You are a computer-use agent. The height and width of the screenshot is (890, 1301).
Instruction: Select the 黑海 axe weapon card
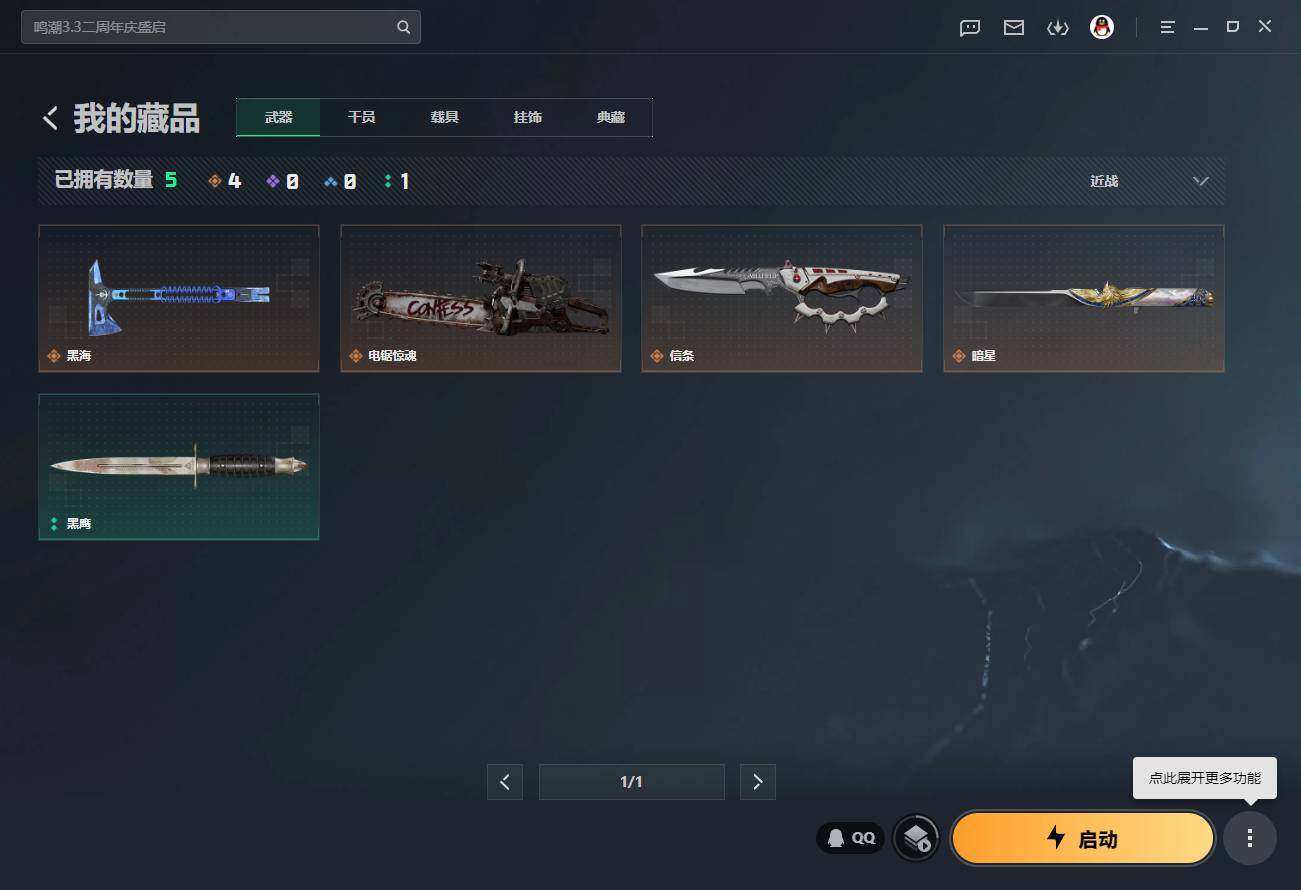(179, 298)
